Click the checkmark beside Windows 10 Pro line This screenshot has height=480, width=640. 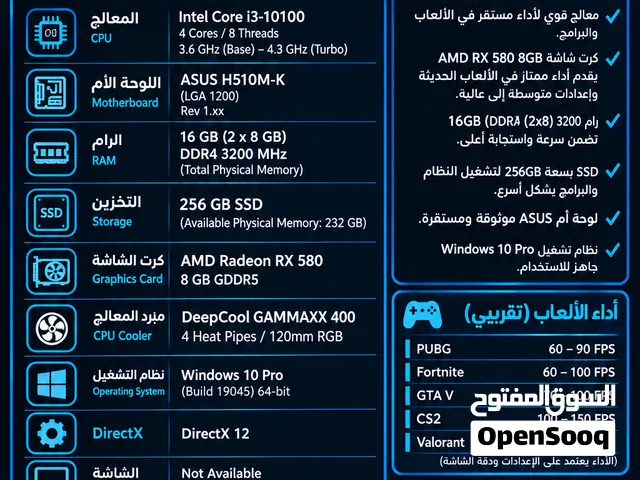612,249
